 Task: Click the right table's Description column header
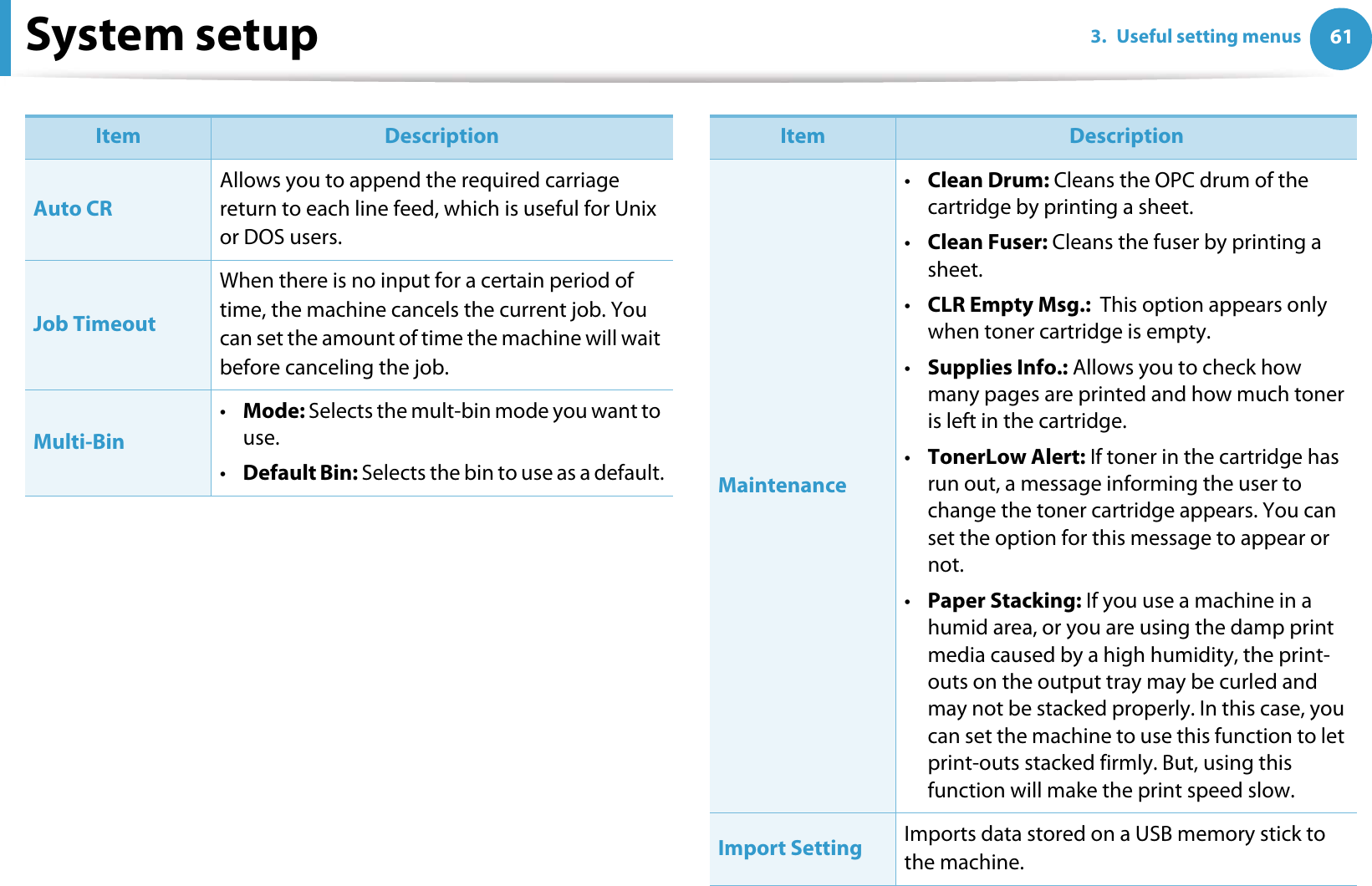1125,136
